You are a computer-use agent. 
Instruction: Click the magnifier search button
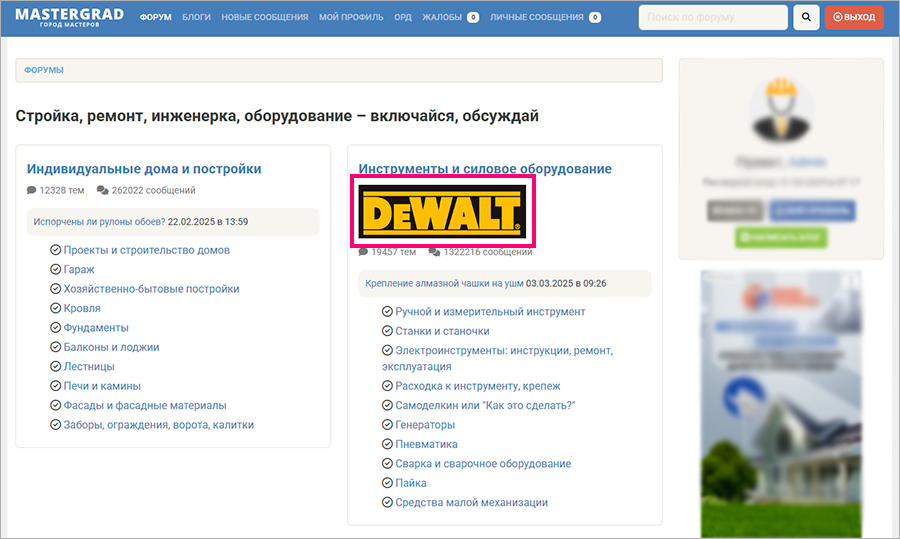806,17
